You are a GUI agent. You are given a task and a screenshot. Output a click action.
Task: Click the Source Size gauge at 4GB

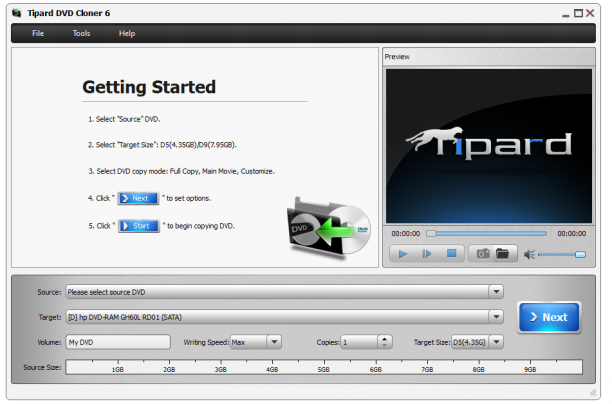click(x=272, y=367)
